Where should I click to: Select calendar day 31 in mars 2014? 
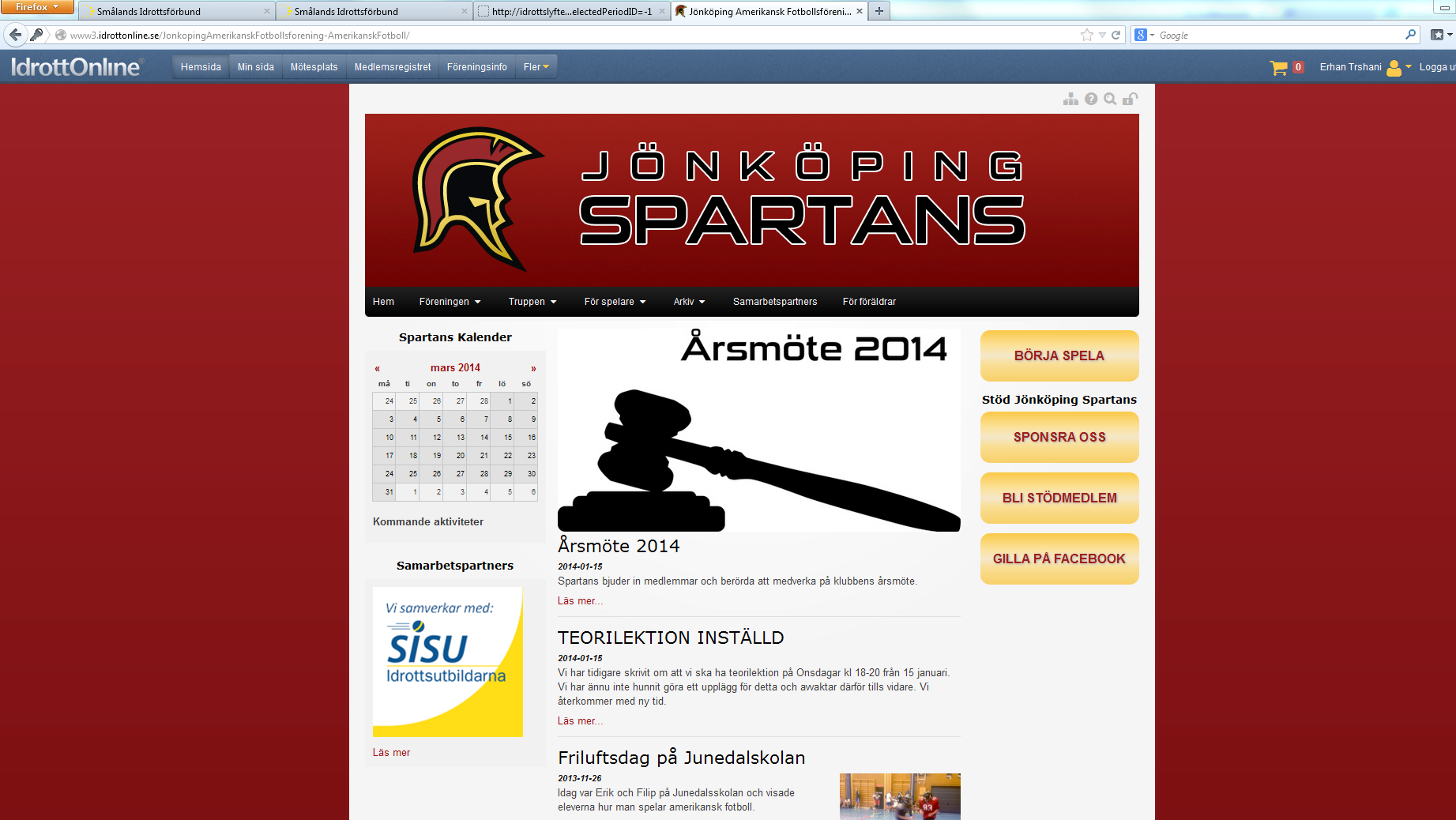[384, 491]
